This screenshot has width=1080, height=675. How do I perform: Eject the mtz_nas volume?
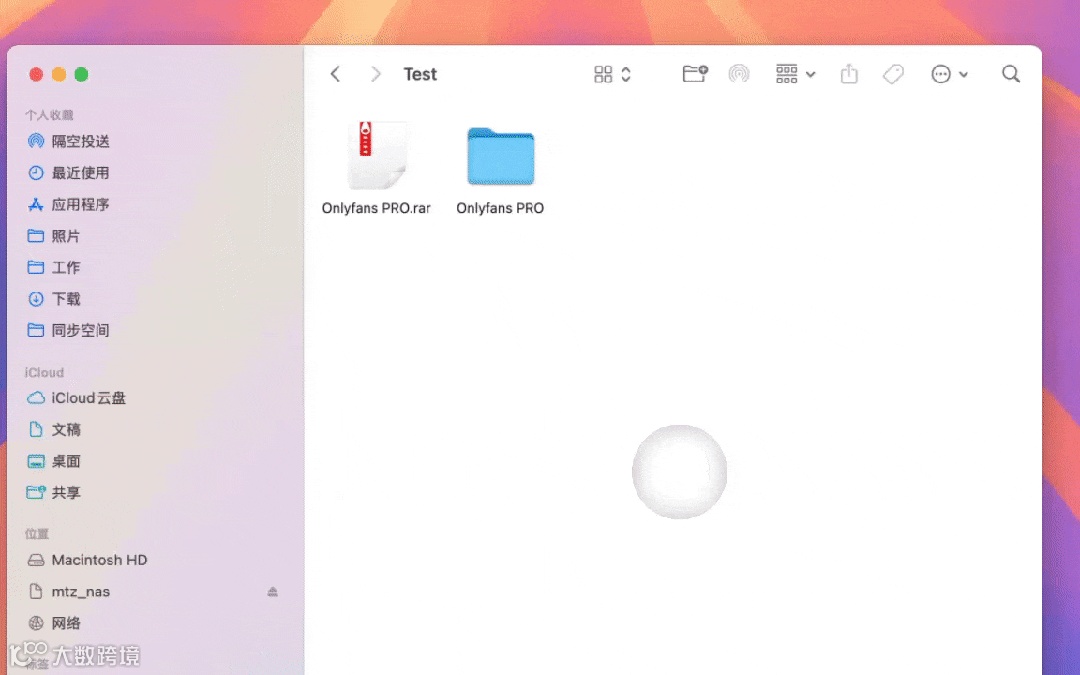pos(273,592)
